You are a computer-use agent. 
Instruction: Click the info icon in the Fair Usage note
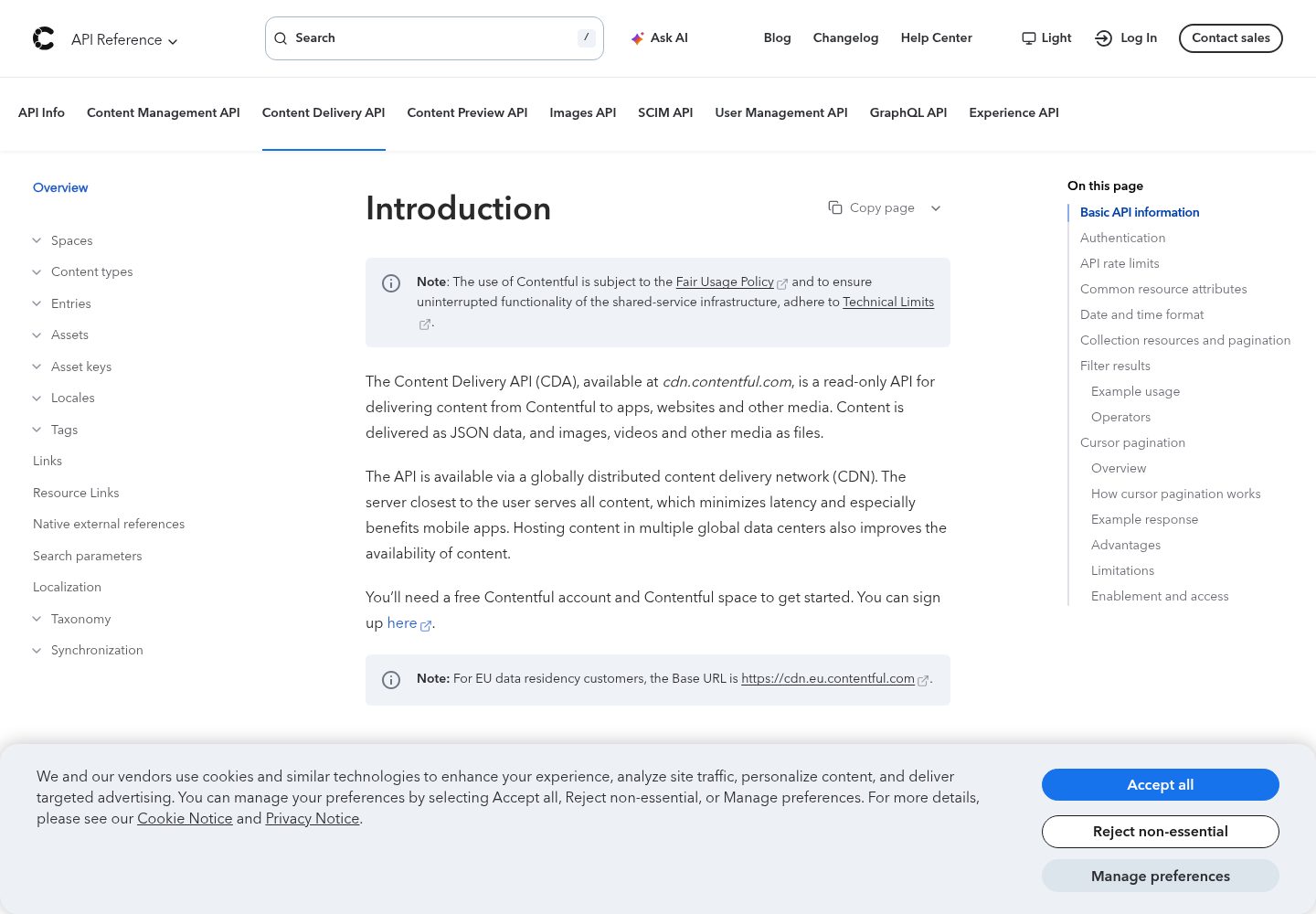click(x=391, y=283)
